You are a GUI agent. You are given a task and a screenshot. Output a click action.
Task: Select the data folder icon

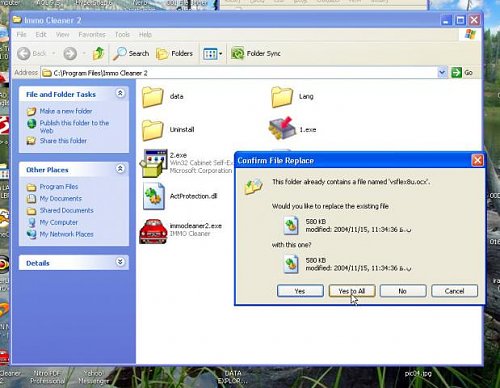click(x=153, y=97)
